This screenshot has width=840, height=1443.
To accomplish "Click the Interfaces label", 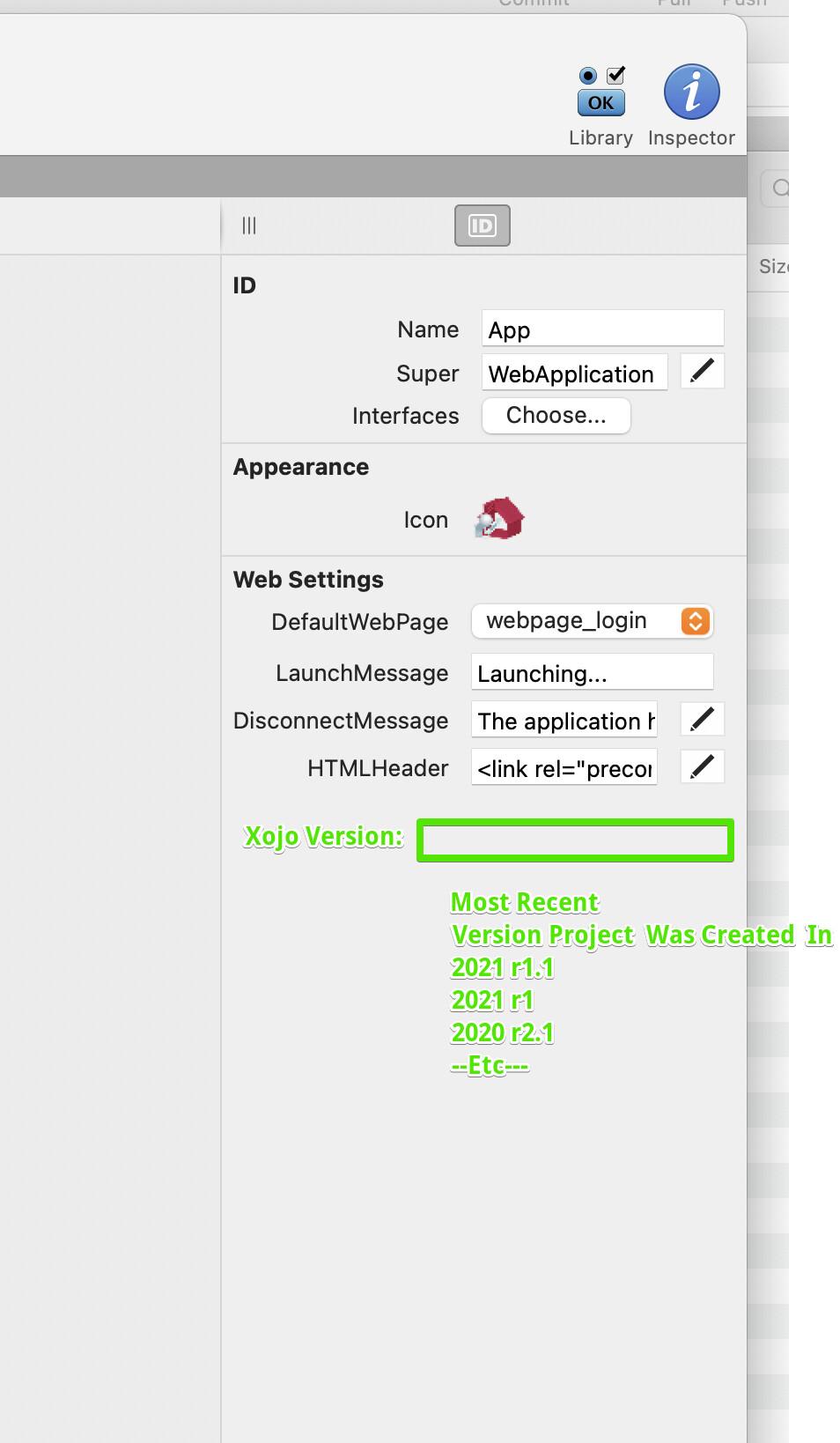I will pyautogui.click(x=405, y=416).
